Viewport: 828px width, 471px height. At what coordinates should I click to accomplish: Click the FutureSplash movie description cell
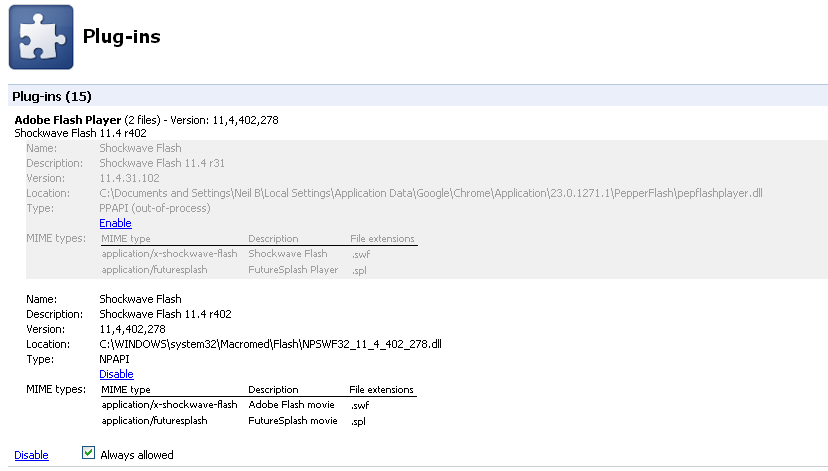coord(292,421)
